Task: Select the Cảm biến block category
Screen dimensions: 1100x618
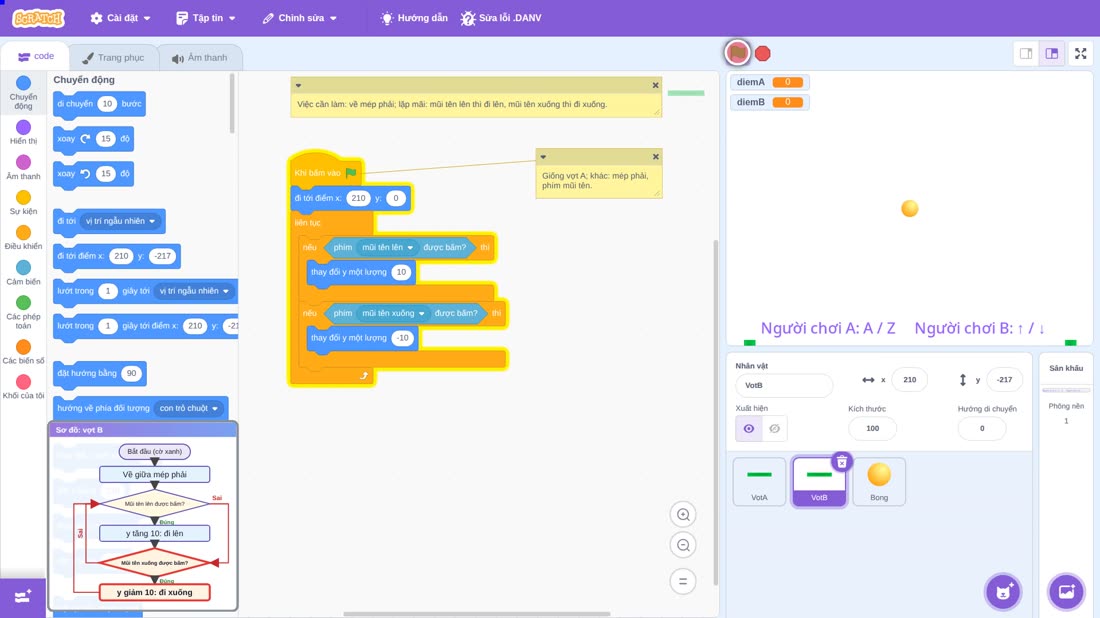Action: pos(23,273)
